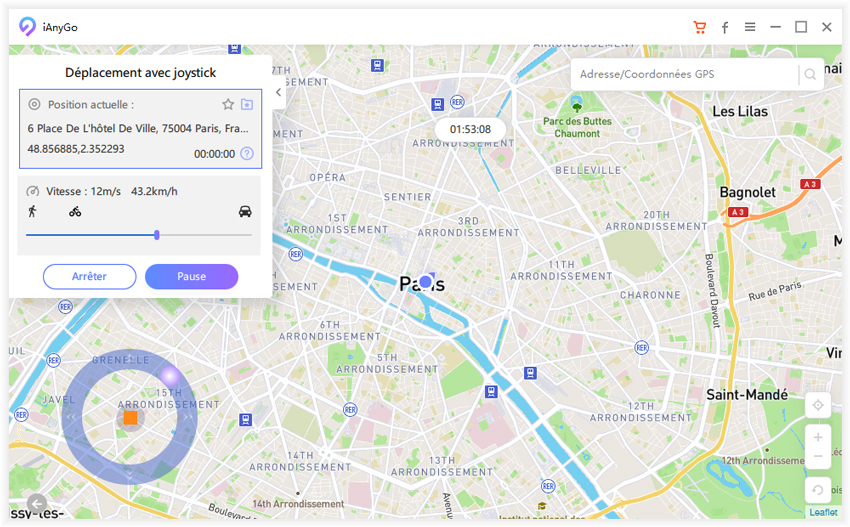850x527 pixels.
Task: Select cycling speed icon
Action: click(75, 211)
